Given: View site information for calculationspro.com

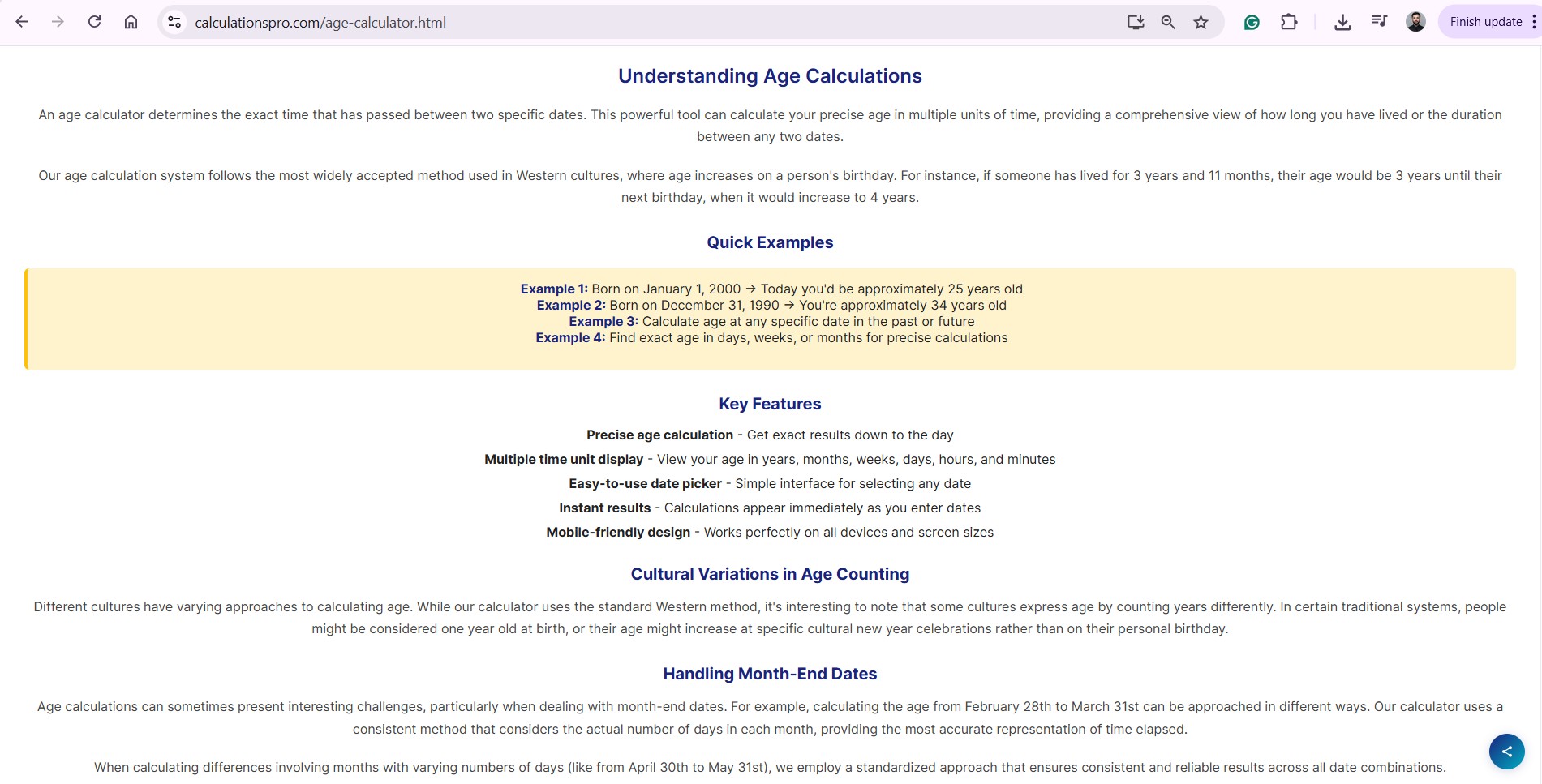Looking at the screenshot, I should 174,22.
